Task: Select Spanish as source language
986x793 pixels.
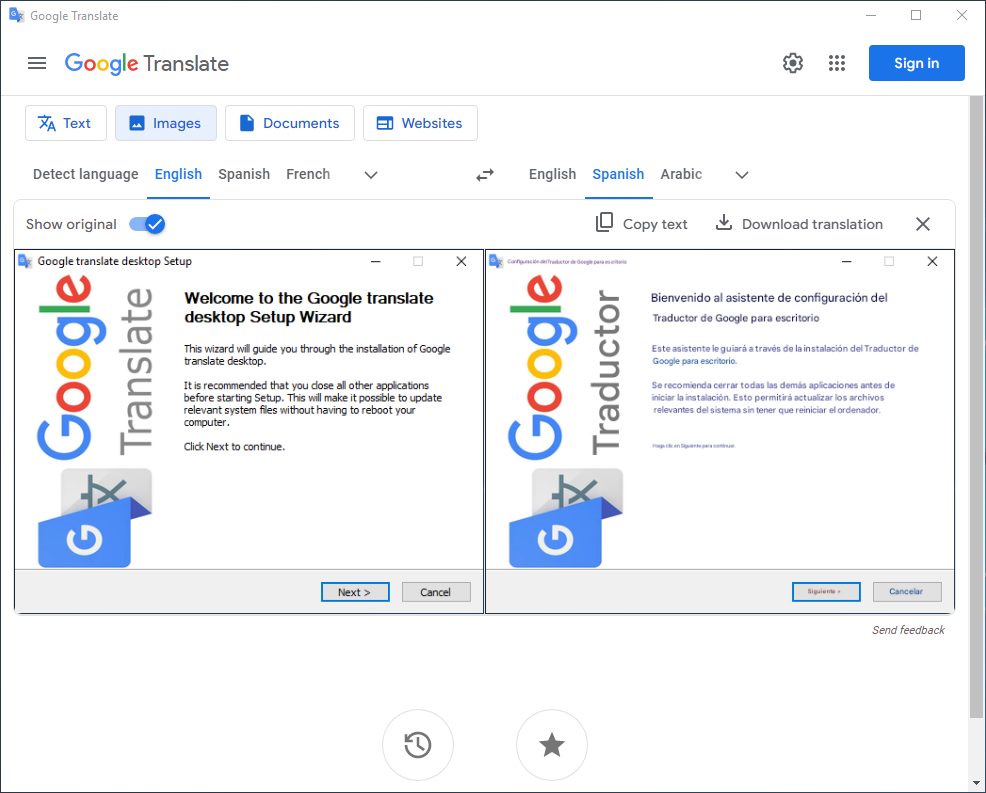Action: (x=244, y=174)
